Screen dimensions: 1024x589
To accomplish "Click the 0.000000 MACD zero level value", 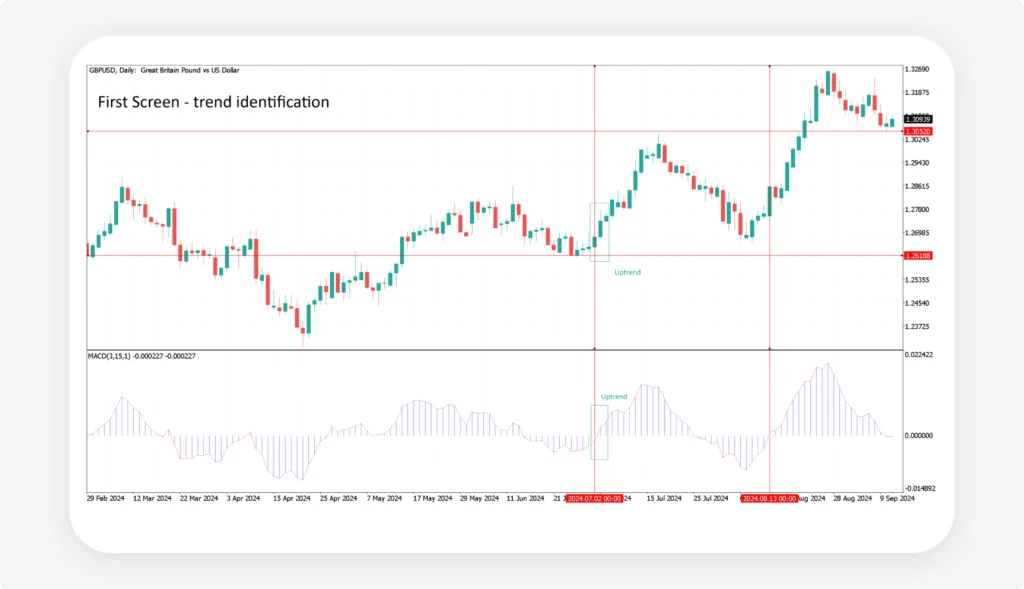I will click(x=919, y=436).
